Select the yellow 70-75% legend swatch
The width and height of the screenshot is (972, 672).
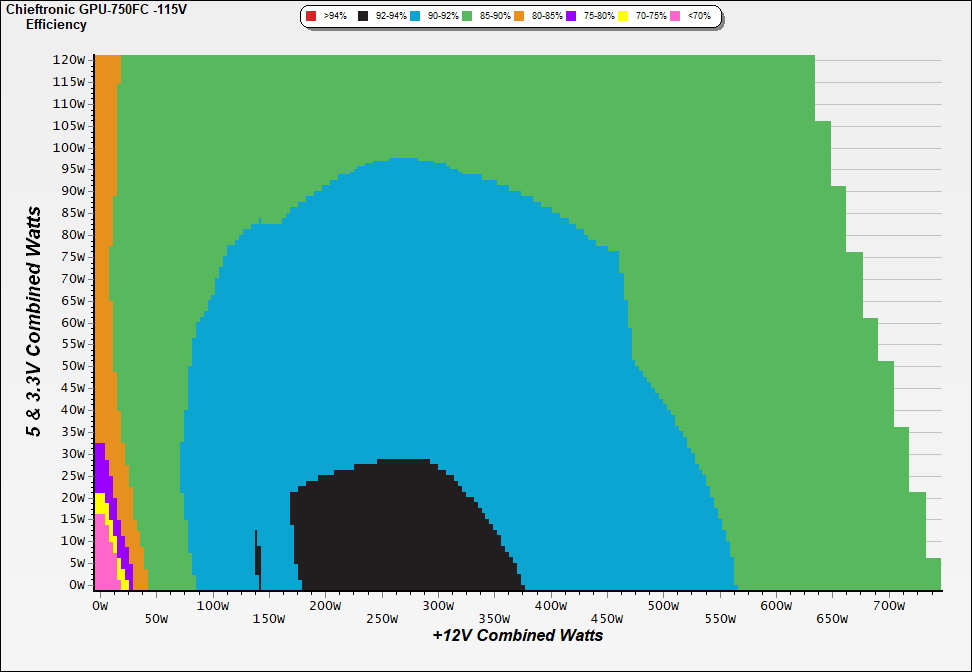coord(624,17)
